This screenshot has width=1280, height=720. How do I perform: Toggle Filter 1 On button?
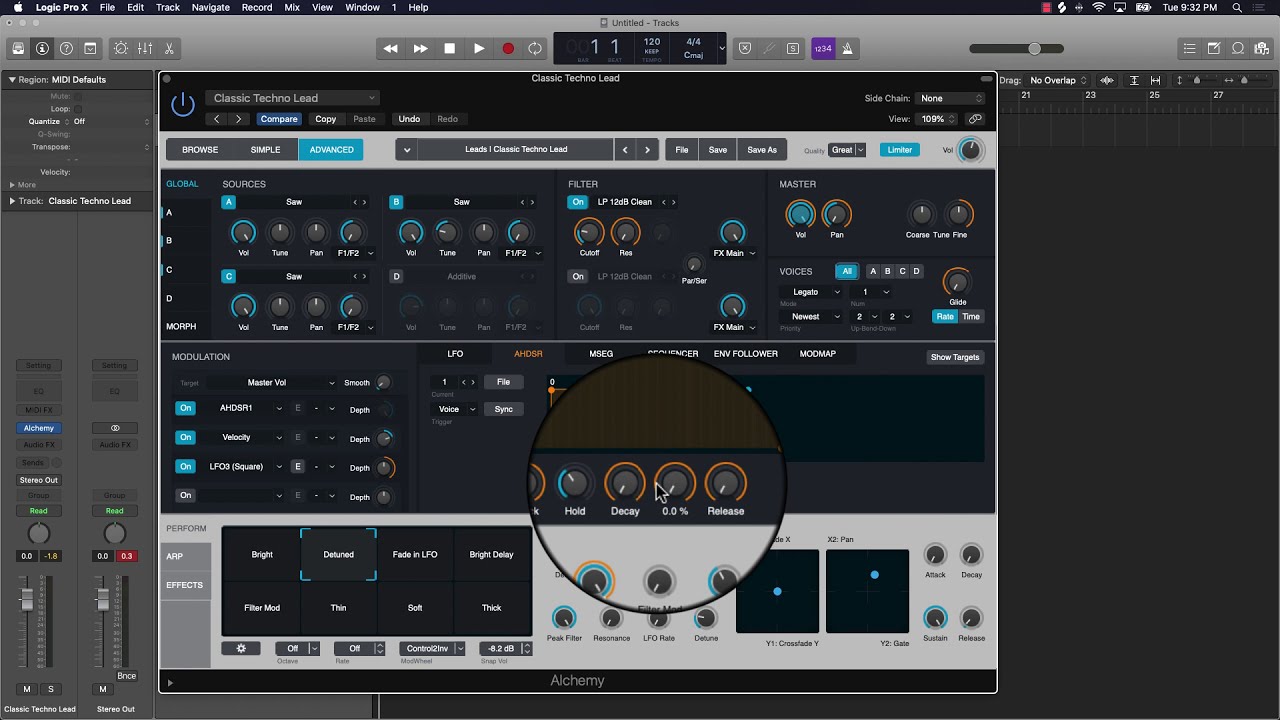coord(578,202)
